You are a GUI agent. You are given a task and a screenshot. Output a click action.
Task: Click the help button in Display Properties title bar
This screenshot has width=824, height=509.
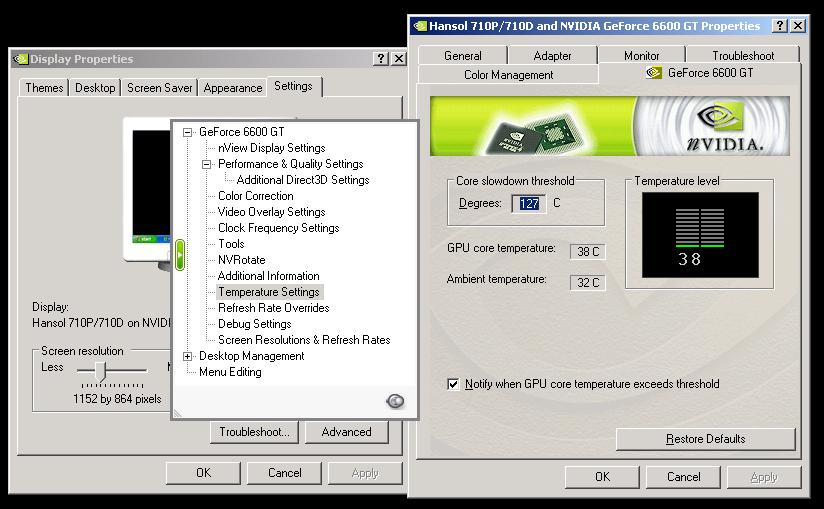(380, 58)
